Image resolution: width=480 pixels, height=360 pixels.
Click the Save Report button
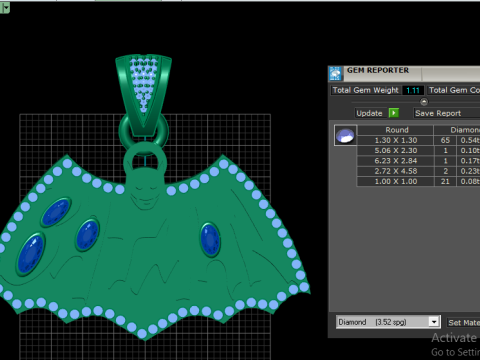click(447, 113)
